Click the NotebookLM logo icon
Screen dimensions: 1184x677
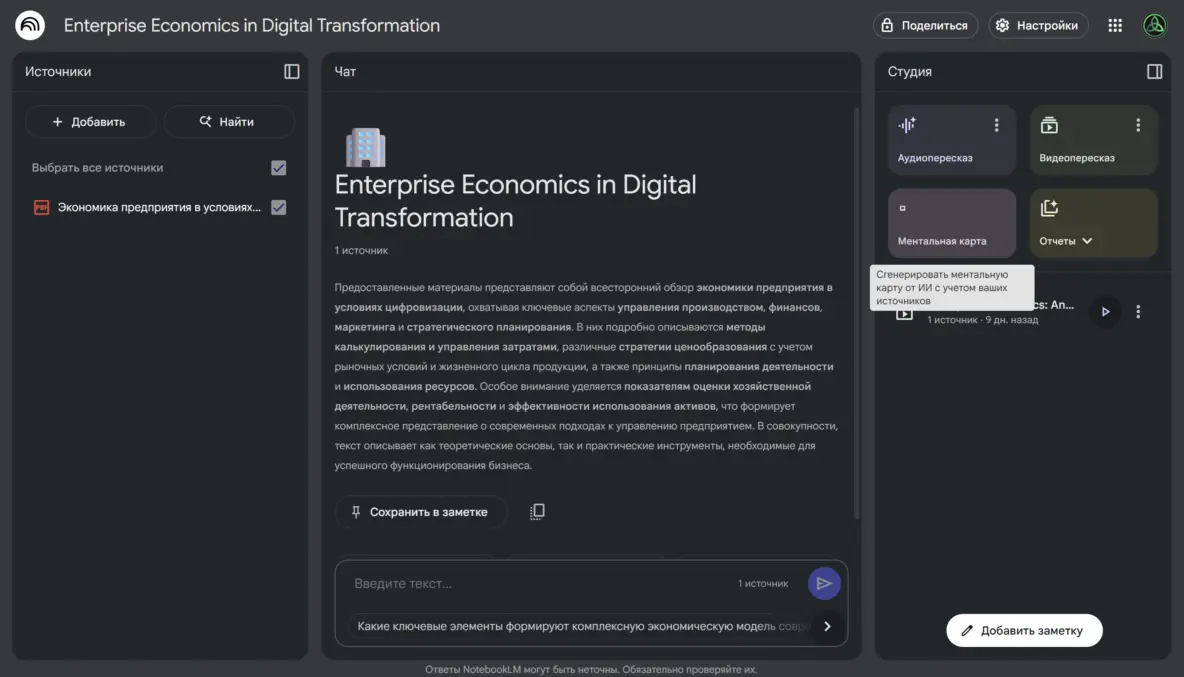pos(30,26)
